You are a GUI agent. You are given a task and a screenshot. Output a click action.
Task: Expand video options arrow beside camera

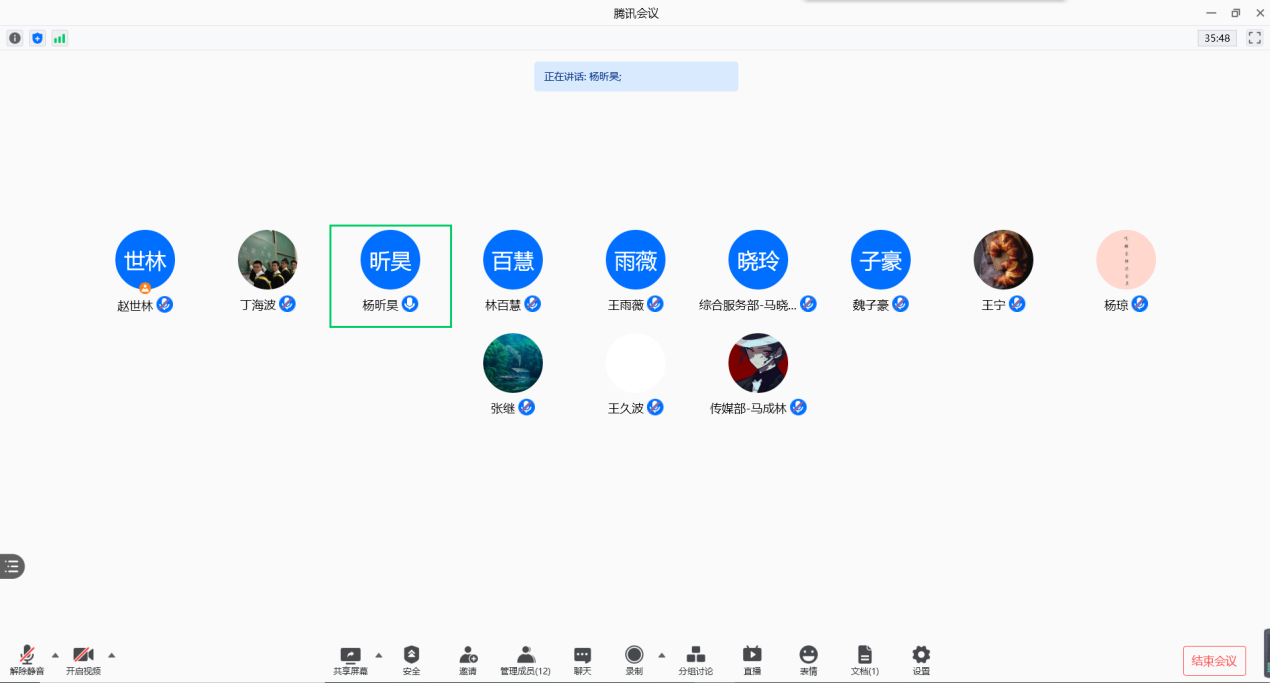click(111, 655)
